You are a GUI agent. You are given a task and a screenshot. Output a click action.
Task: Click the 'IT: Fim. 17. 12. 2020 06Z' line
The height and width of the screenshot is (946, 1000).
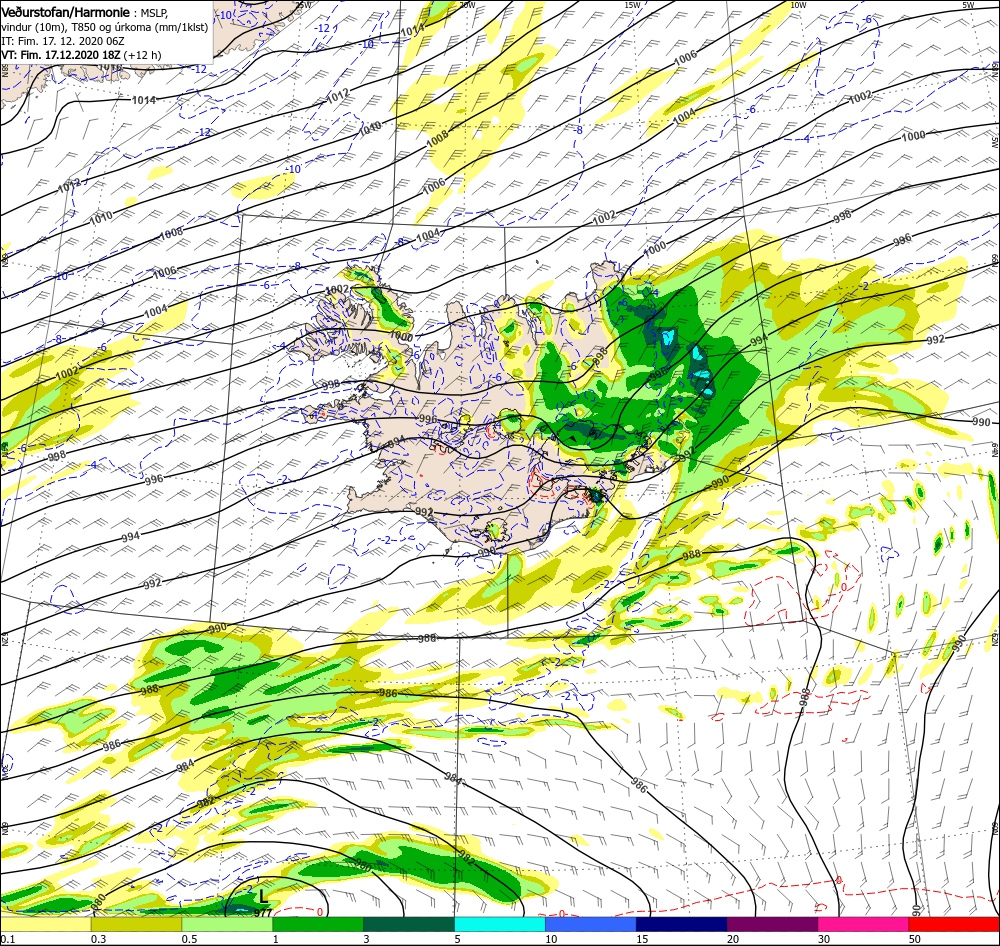pos(62,41)
